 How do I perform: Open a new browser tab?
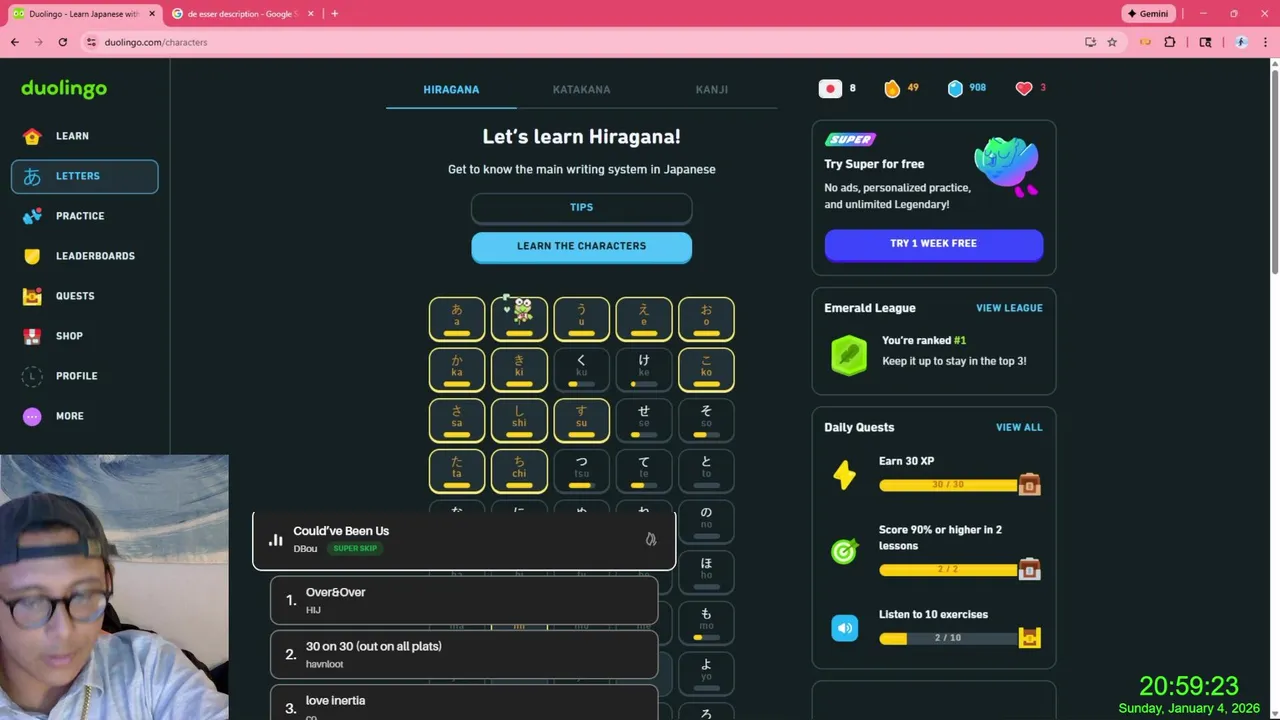tap(334, 14)
